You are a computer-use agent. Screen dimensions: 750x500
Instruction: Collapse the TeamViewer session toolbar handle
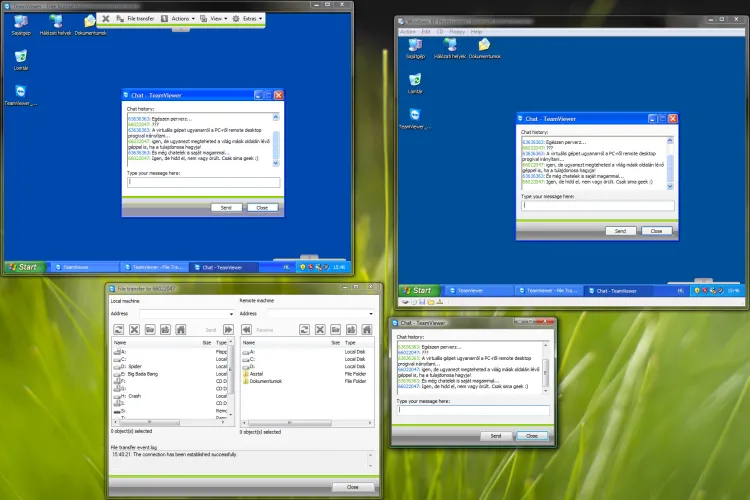click(181, 30)
